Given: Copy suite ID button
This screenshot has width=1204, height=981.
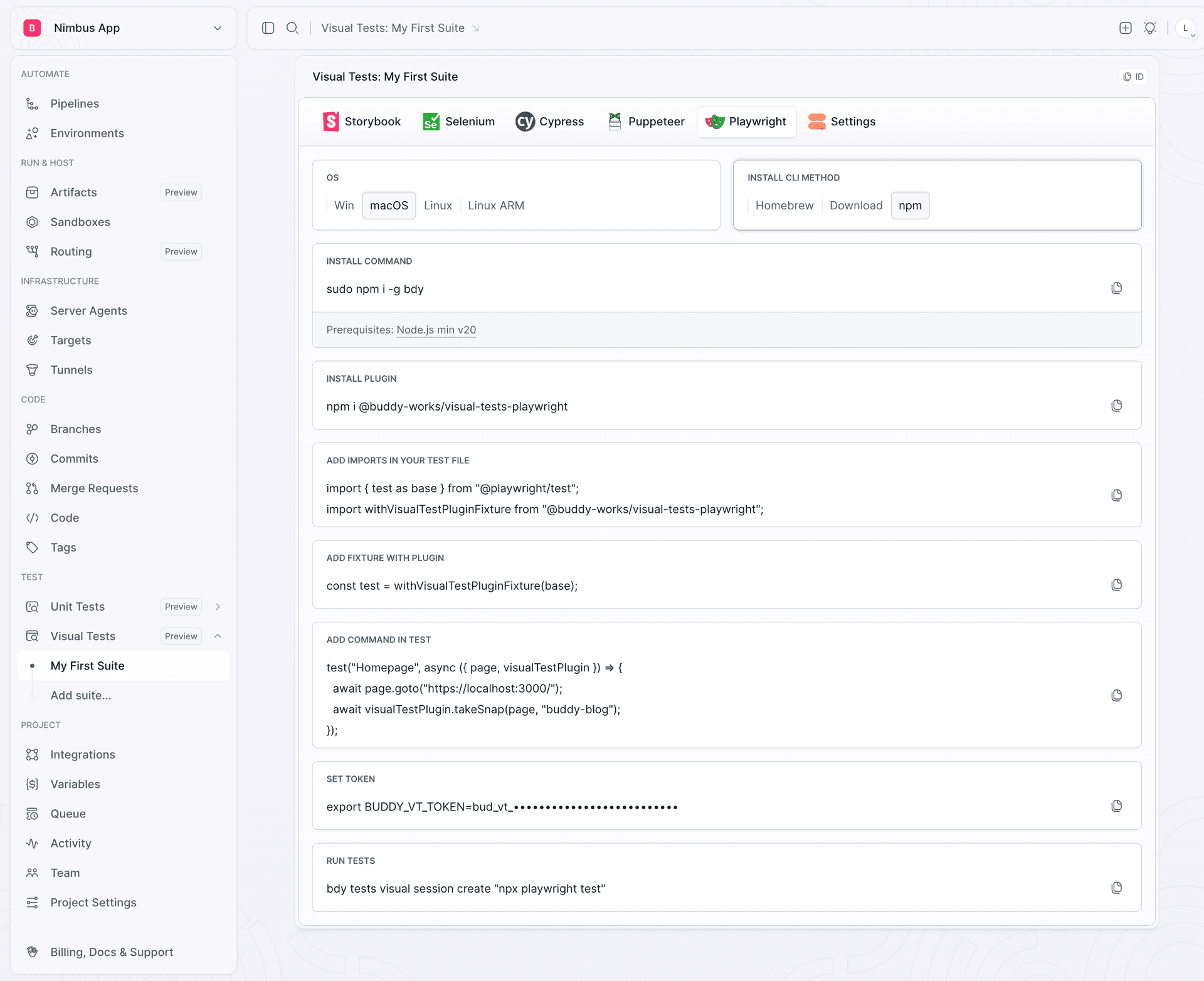Looking at the screenshot, I should pyautogui.click(x=1133, y=76).
